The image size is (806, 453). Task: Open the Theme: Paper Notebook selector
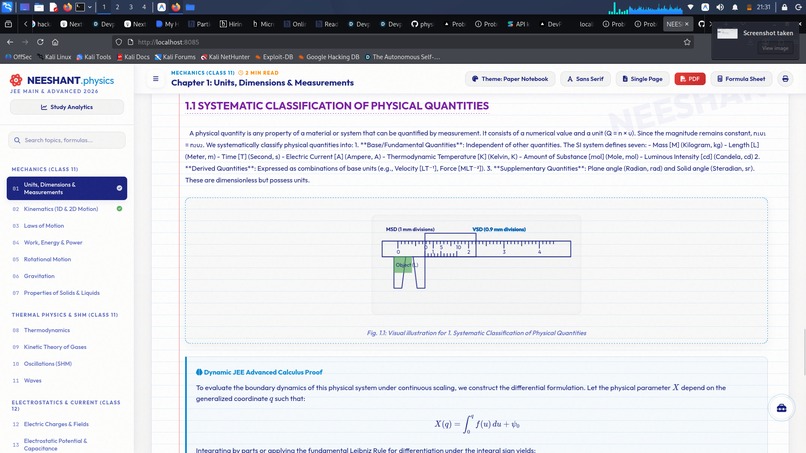[x=510, y=79]
